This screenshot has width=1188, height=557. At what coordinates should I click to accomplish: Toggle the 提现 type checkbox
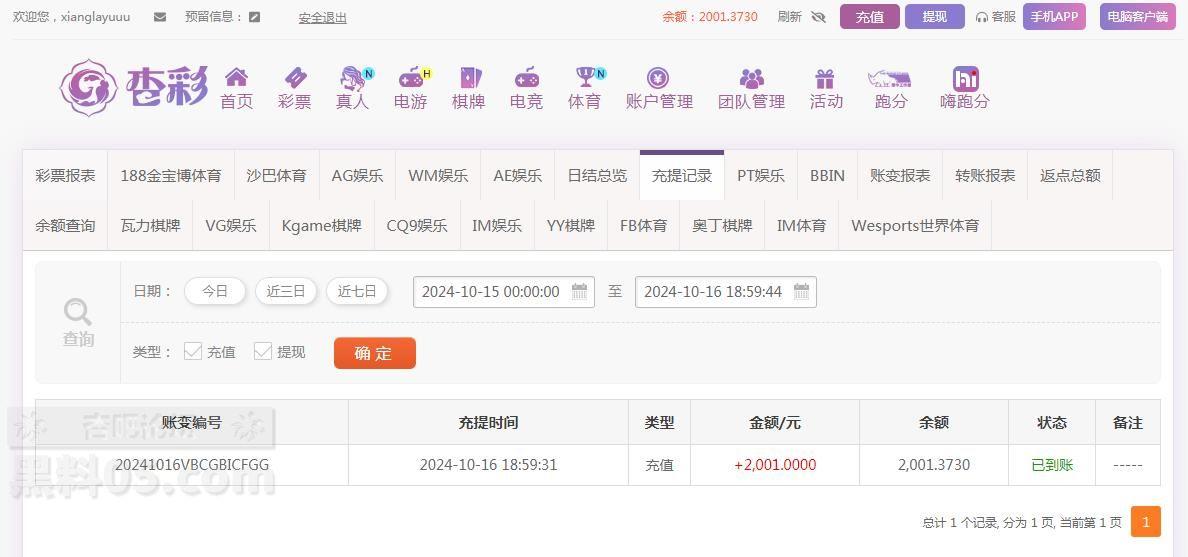pyautogui.click(x=263, y=351)
